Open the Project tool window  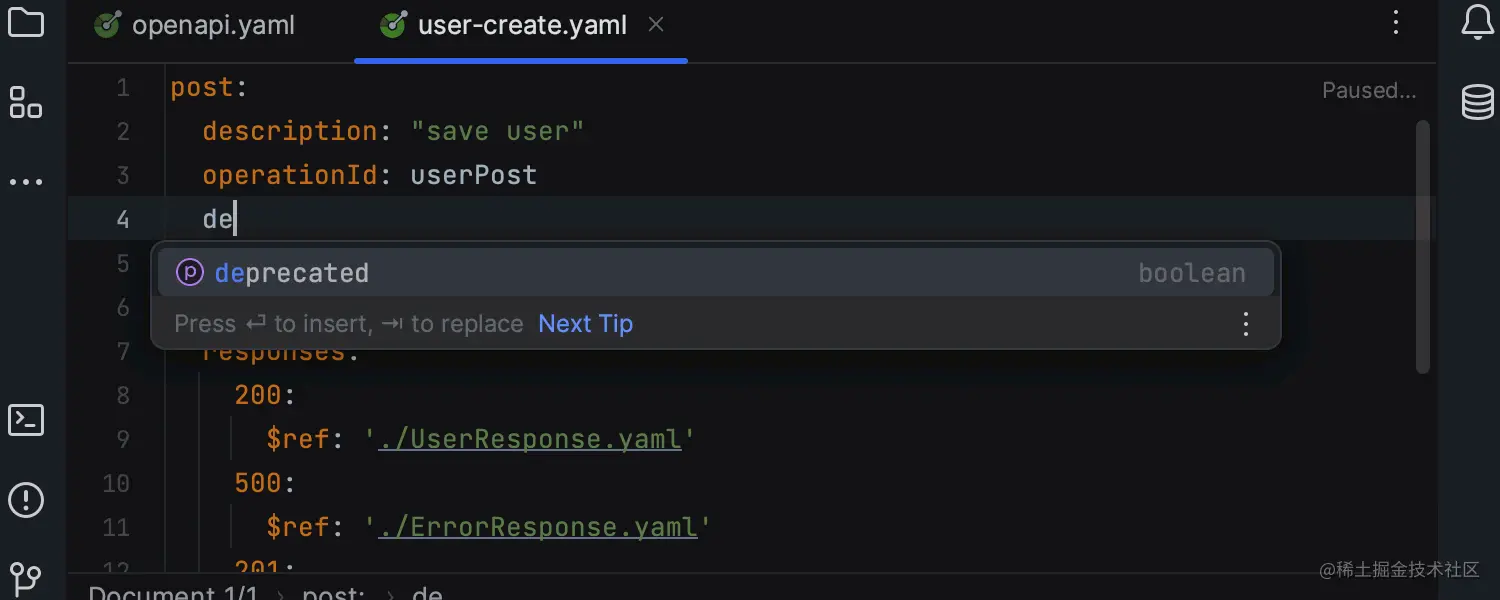[25, 24]
